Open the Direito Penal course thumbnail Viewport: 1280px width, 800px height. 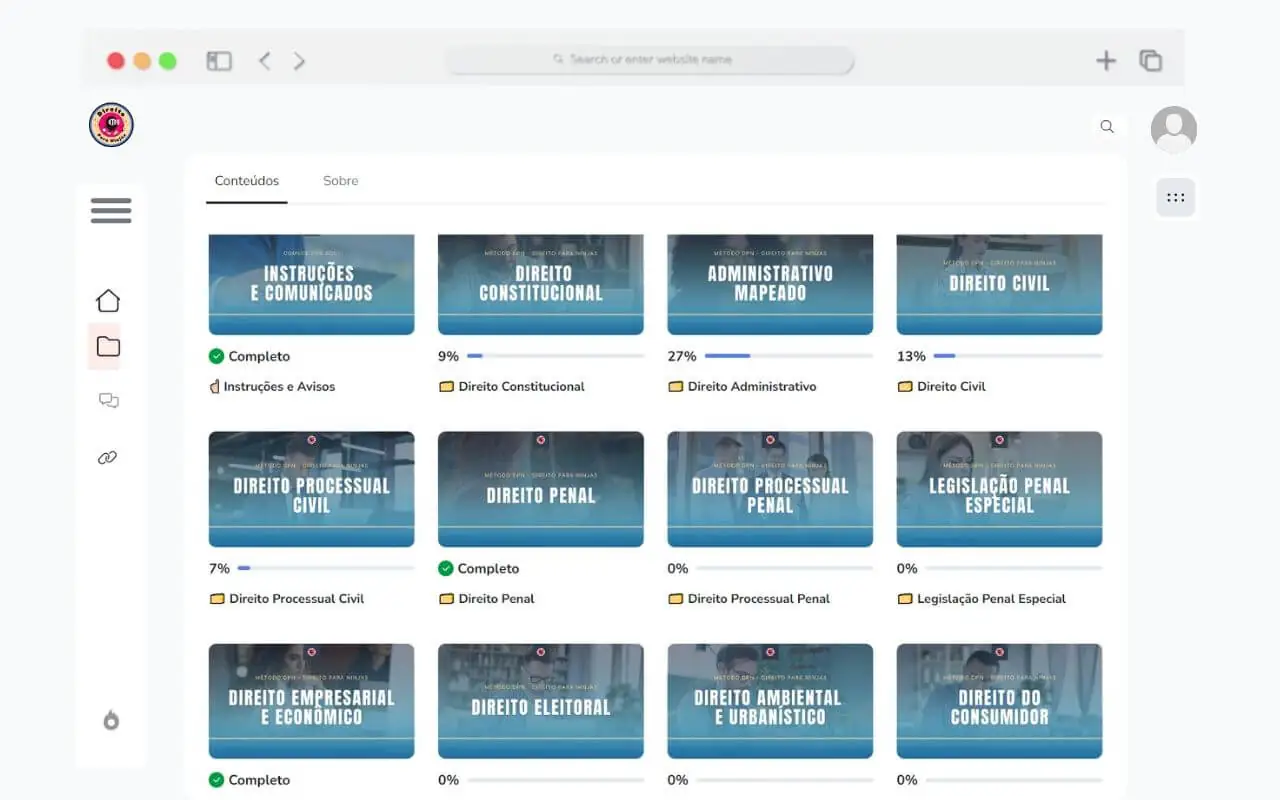[x=541, y=489]
